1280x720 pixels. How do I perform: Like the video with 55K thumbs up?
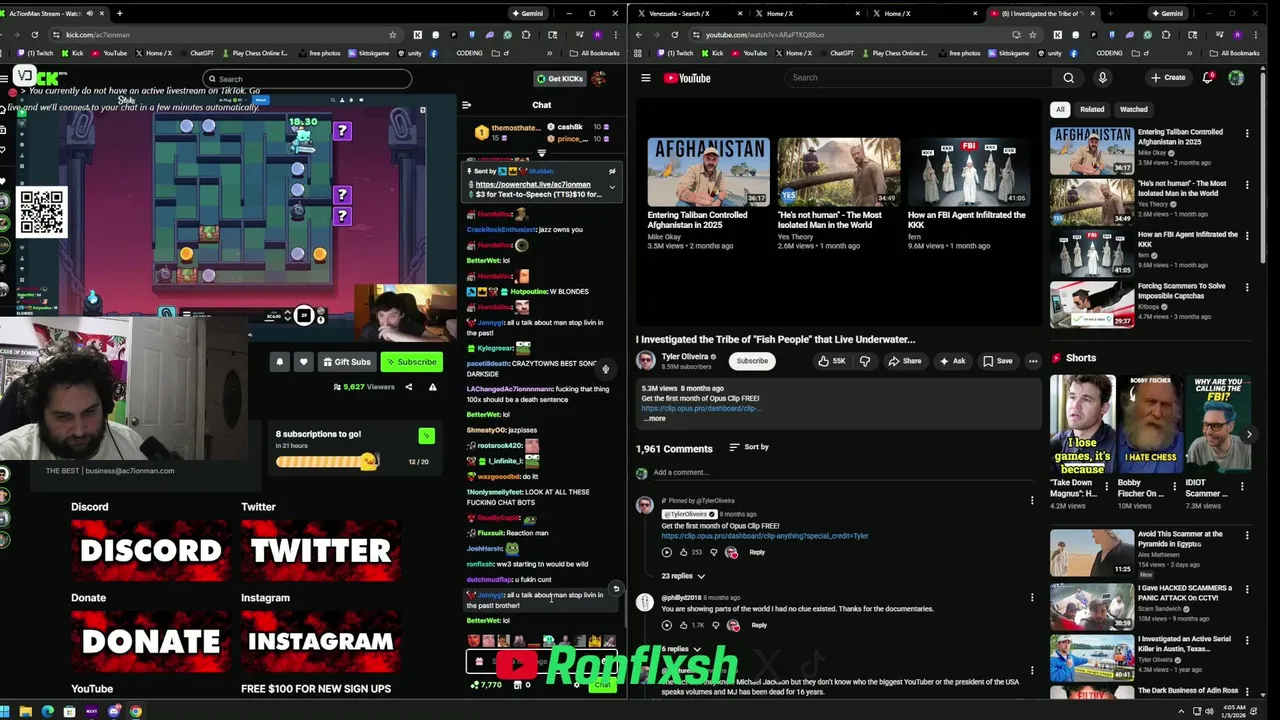[x=832, y=361]
